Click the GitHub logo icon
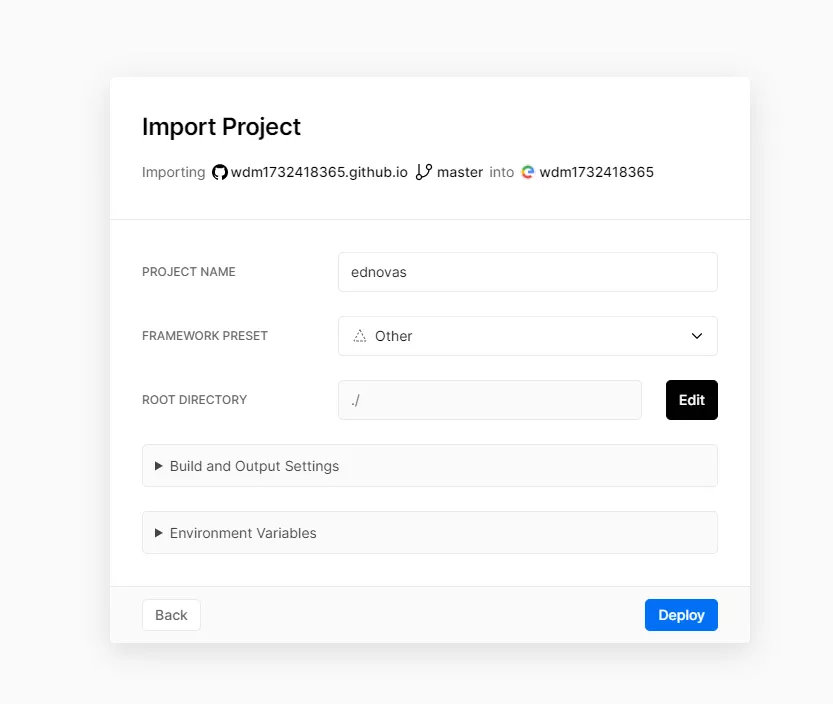The height and width of the screenshot is (704, 833). point(220,172)
